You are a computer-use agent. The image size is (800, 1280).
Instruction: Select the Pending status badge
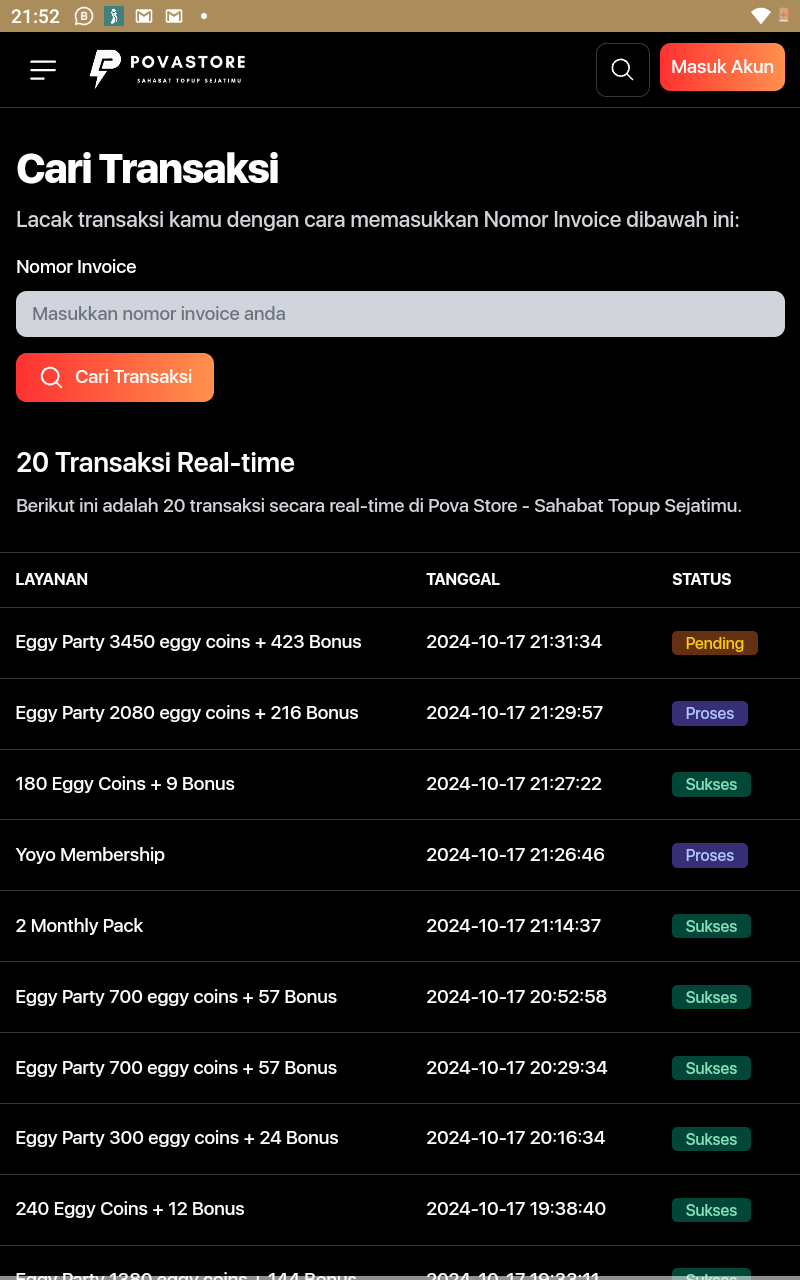point(714,643)
